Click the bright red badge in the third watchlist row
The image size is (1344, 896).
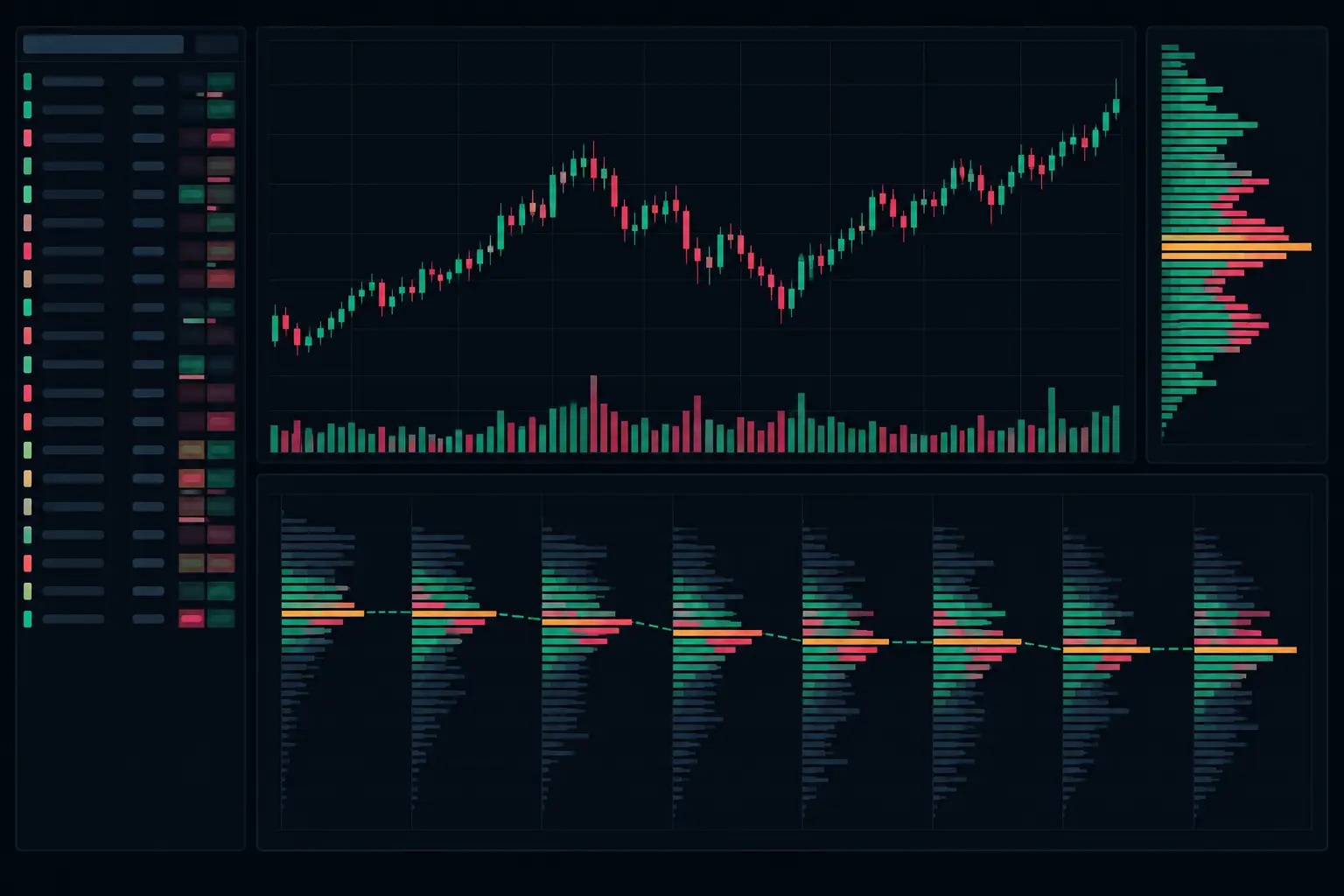(x=221, y=137)
